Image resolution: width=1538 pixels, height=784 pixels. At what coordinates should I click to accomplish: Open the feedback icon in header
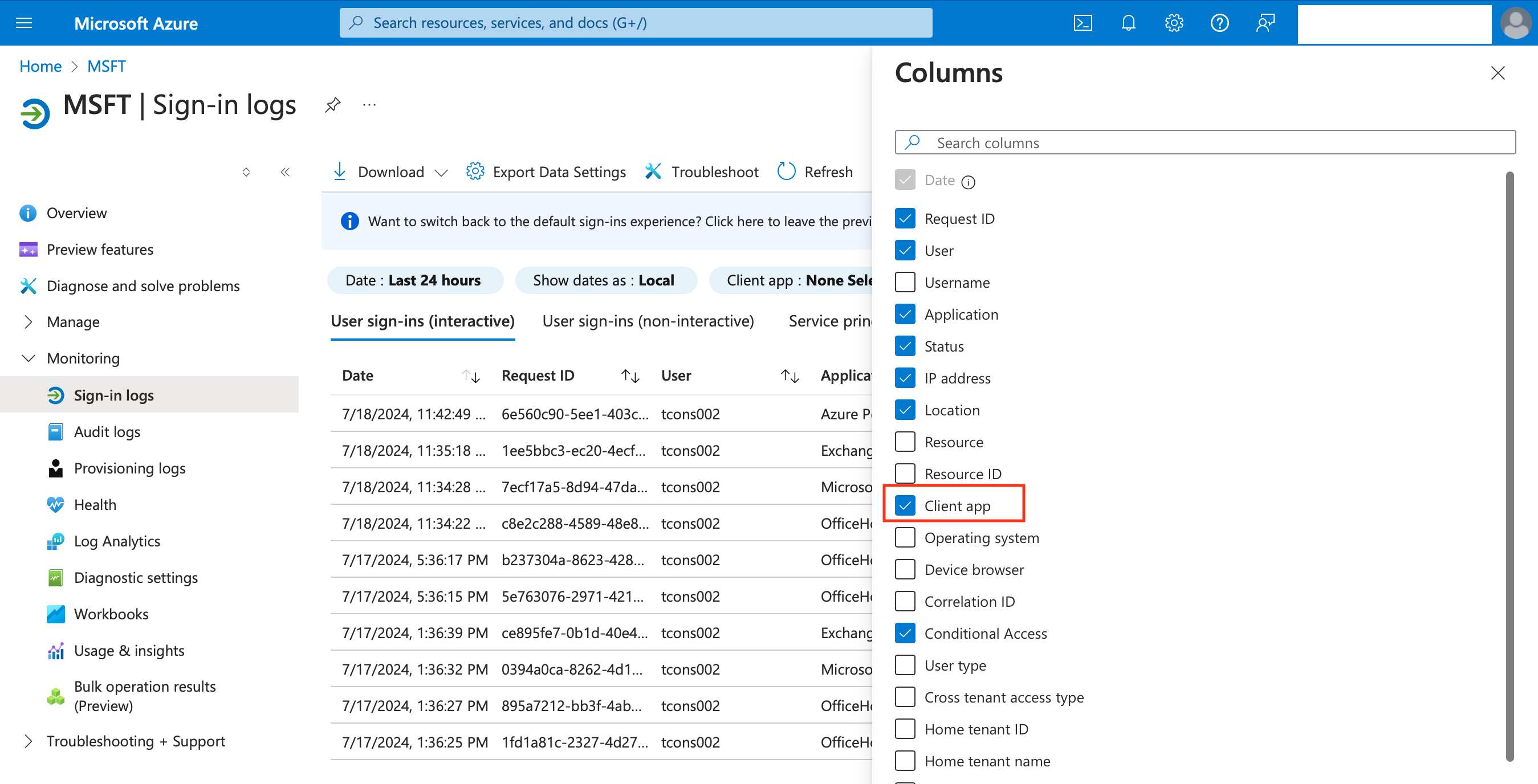[1265, 23]
